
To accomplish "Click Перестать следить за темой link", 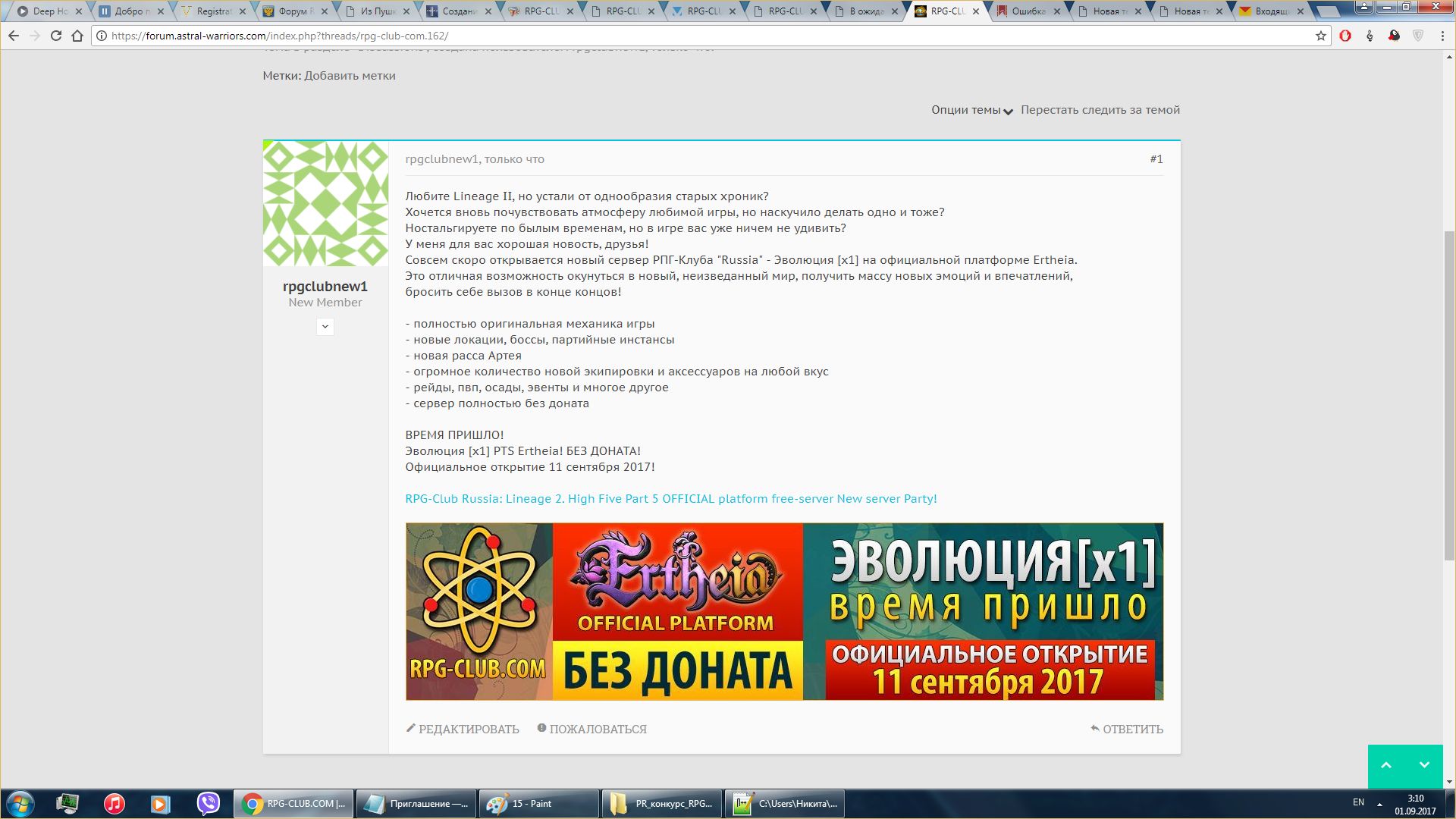I will [1100, 110].
